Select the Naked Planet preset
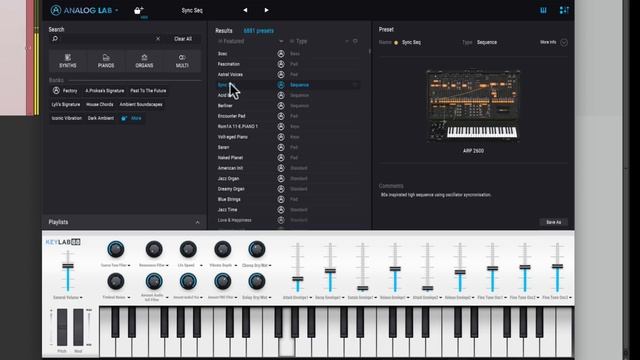 (x=230, y=158)
